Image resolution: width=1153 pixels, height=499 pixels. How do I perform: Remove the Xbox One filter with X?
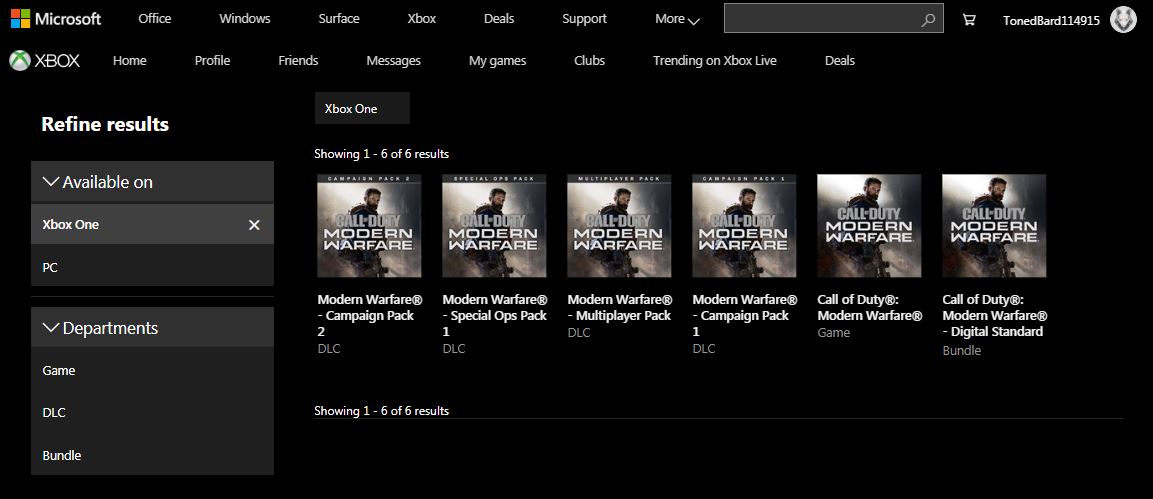[254, 225]
